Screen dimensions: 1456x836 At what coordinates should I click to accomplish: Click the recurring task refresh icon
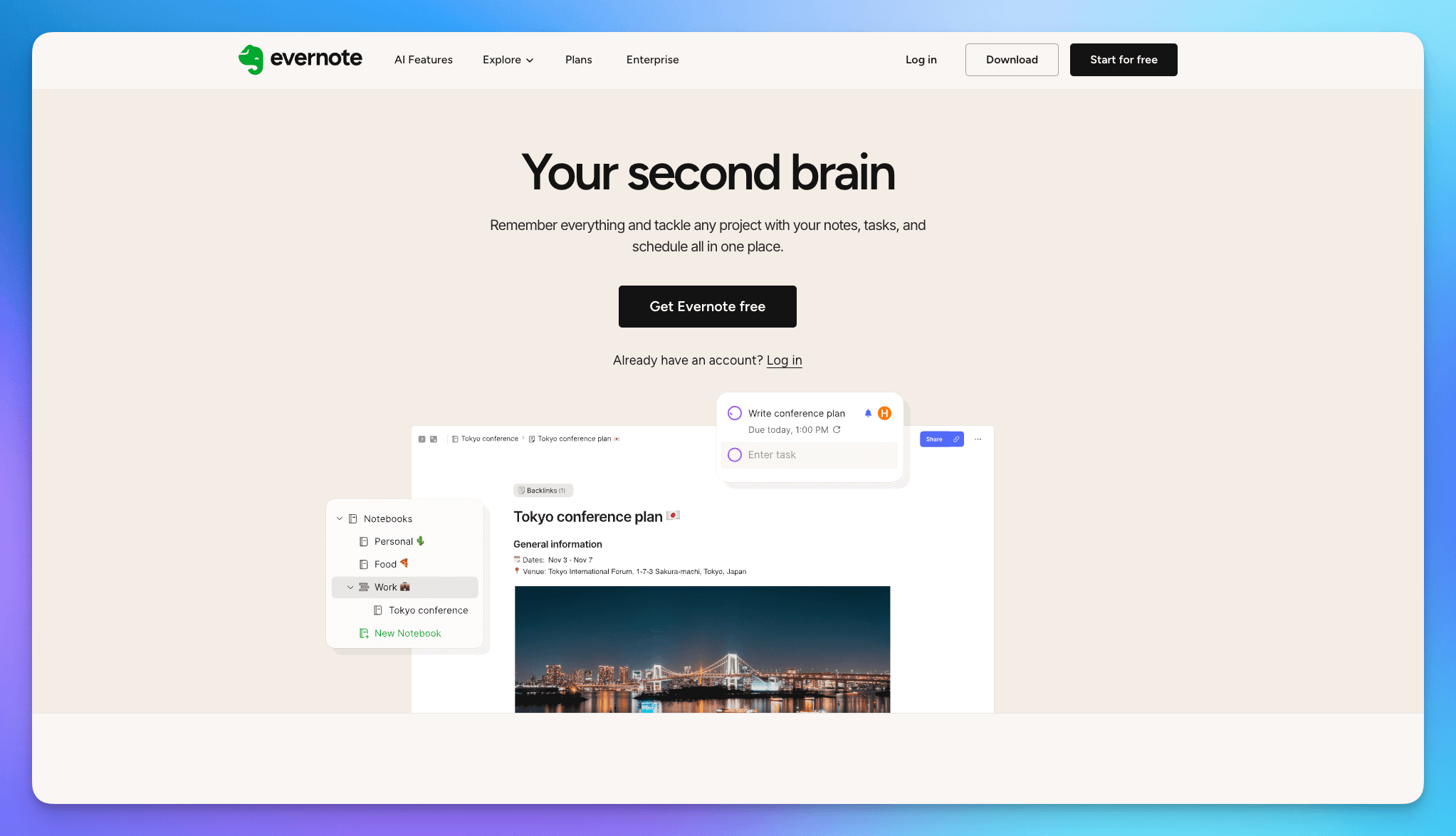point(837,429)
